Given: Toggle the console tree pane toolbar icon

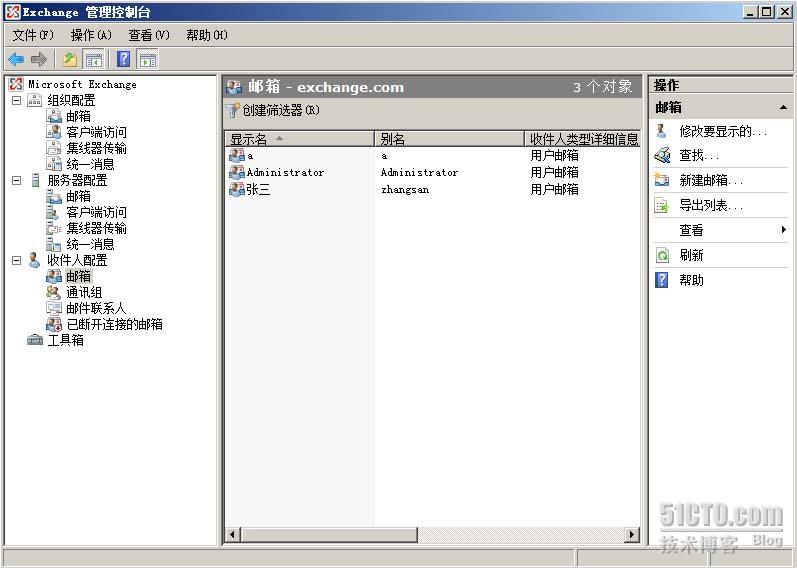Looking at the screenshot, I should click(94, 59).
